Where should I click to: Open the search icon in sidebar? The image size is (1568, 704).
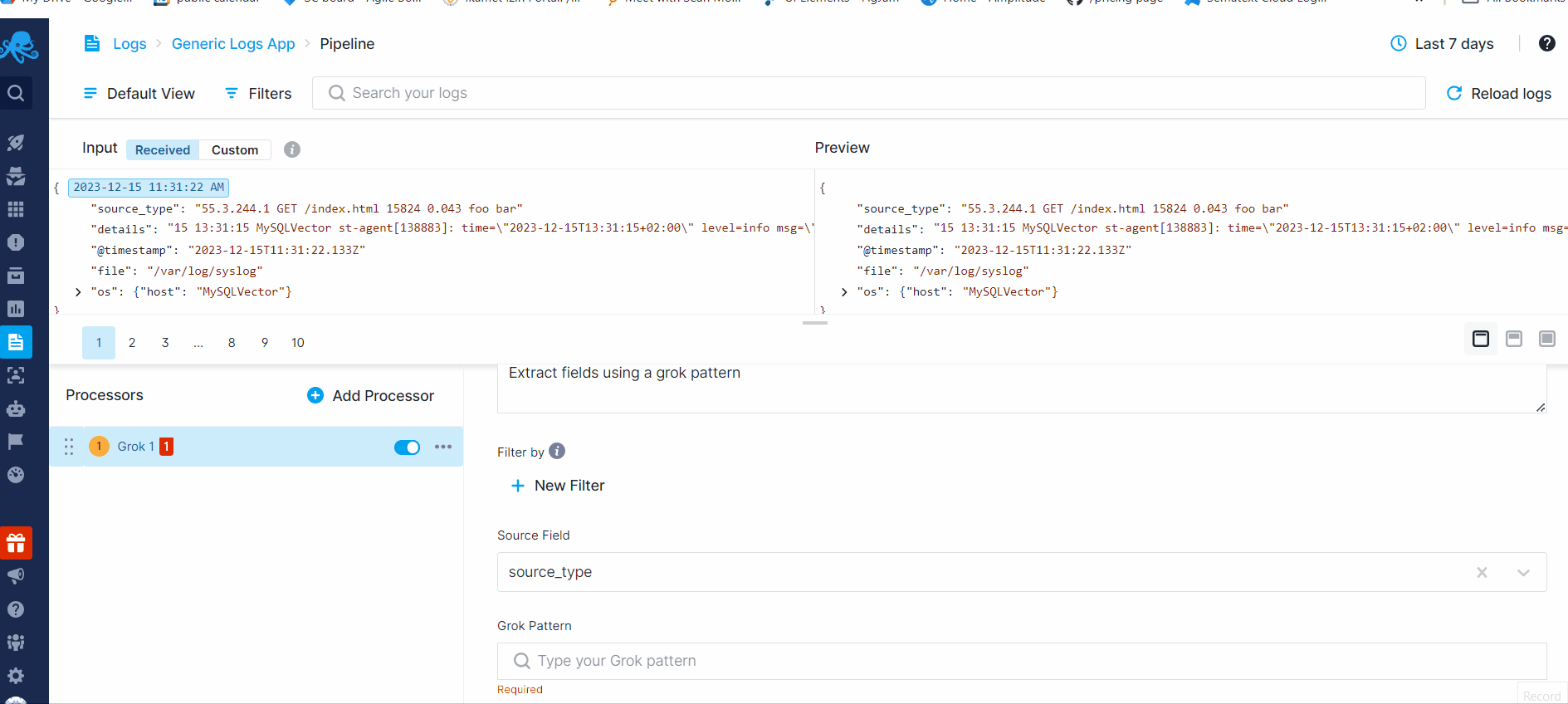(x=16, y=93)
